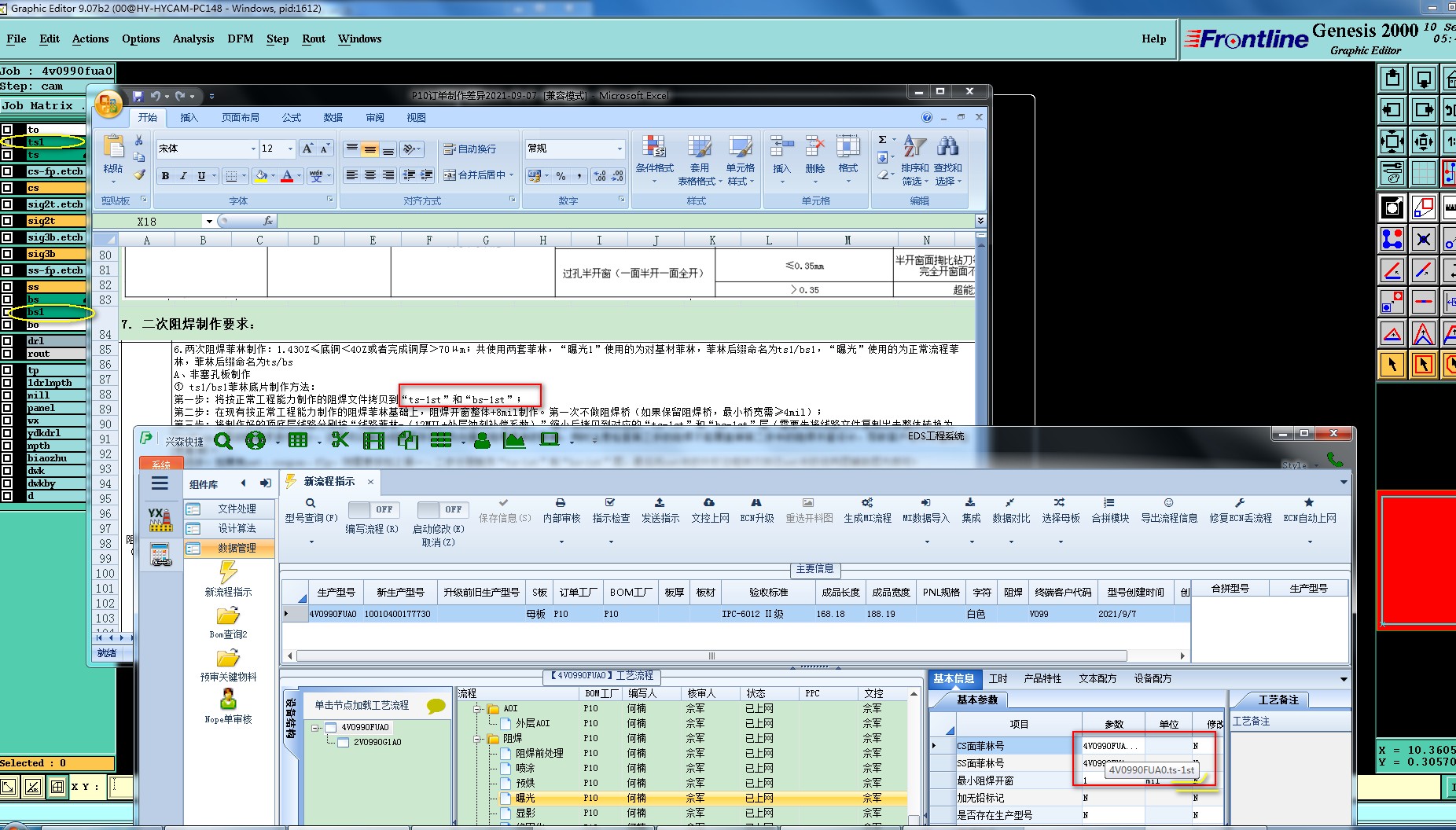
Task: Click the green area chart icon in EDS toolbar
Action: click(x=514, y=440)
